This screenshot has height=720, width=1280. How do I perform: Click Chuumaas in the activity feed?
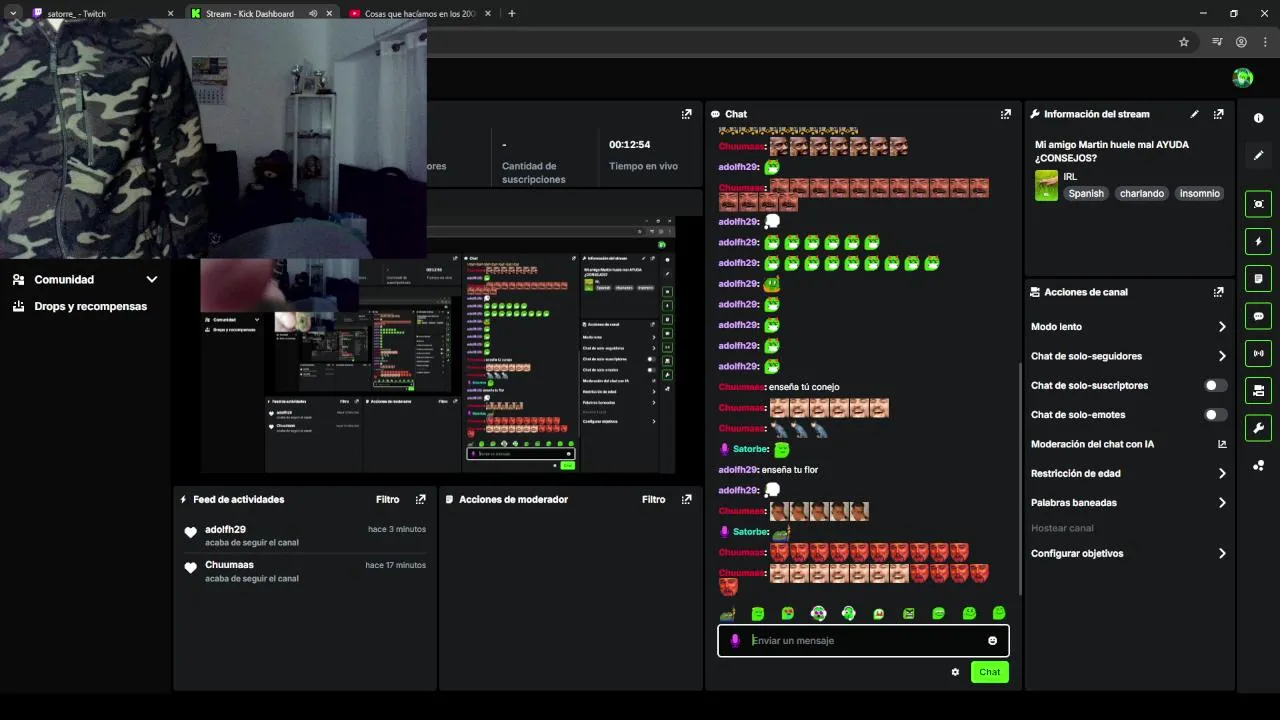pos(229,565)
